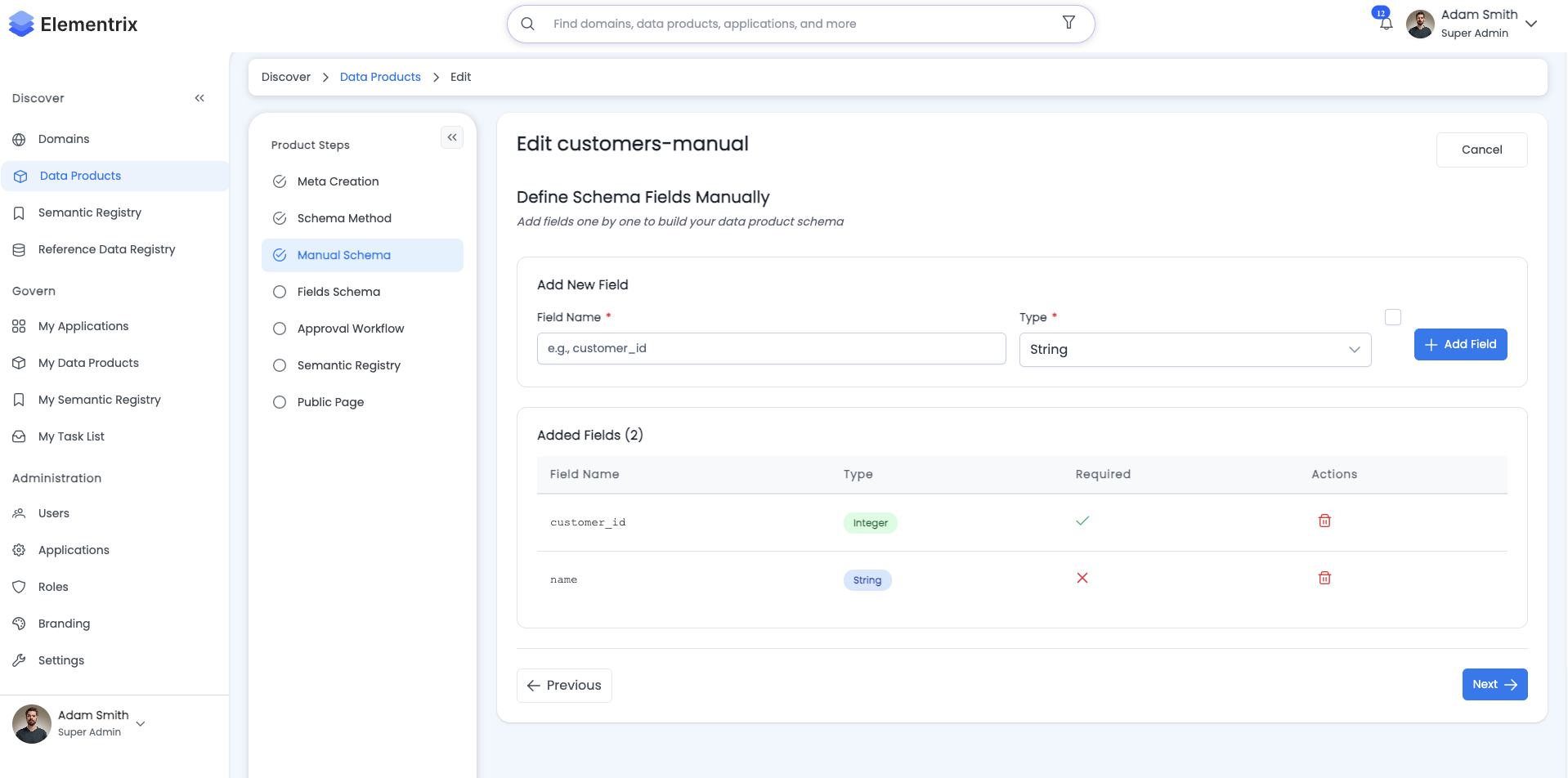Select the Approval Workflow step

click(x=350, y=329)
